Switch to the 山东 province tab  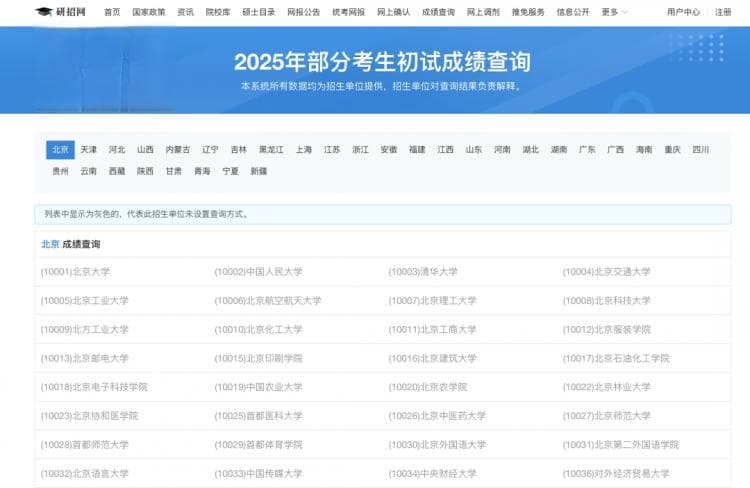click(x=474, y=150)
